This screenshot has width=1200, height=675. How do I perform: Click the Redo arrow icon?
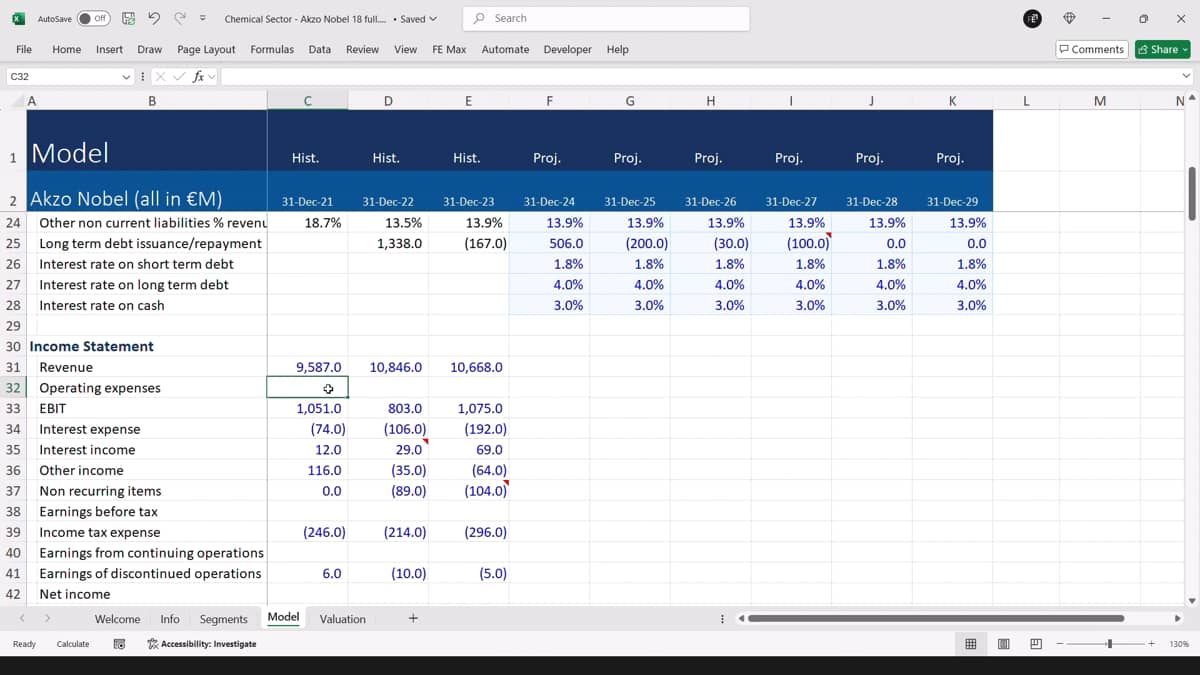click(x=180, y=18)
